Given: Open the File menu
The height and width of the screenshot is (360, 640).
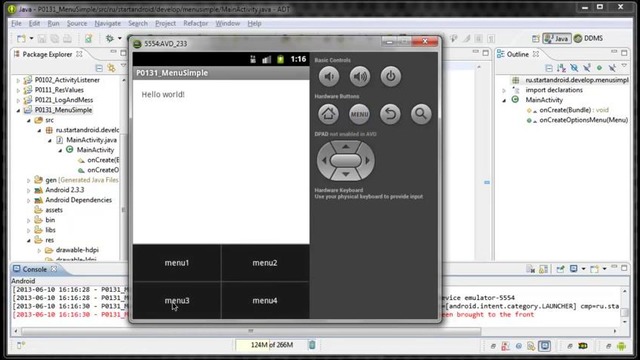Looking at the screenshot, I should click(x=16, y=23).
